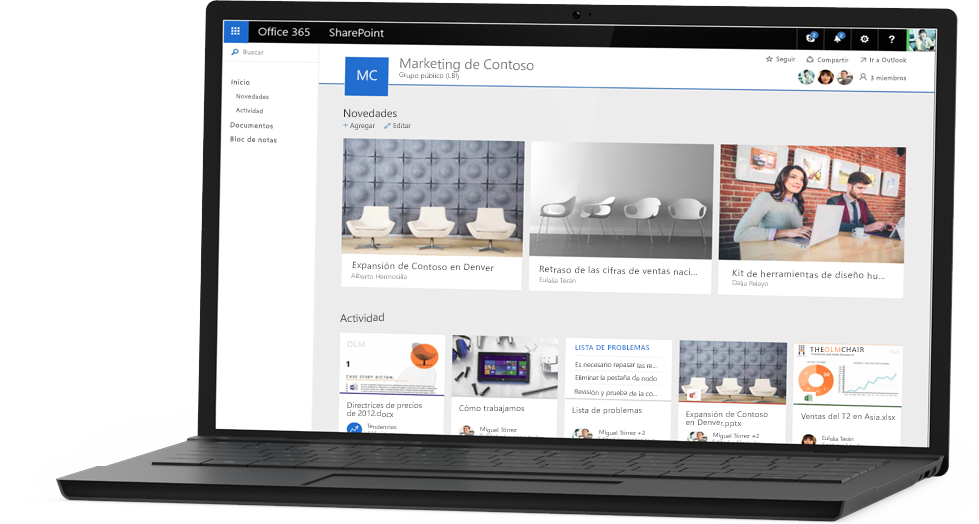The width and height of the screenshot is (979, 524).
Task: Click author name Dalia Pelayo
Action: click(x=750, y=284)
